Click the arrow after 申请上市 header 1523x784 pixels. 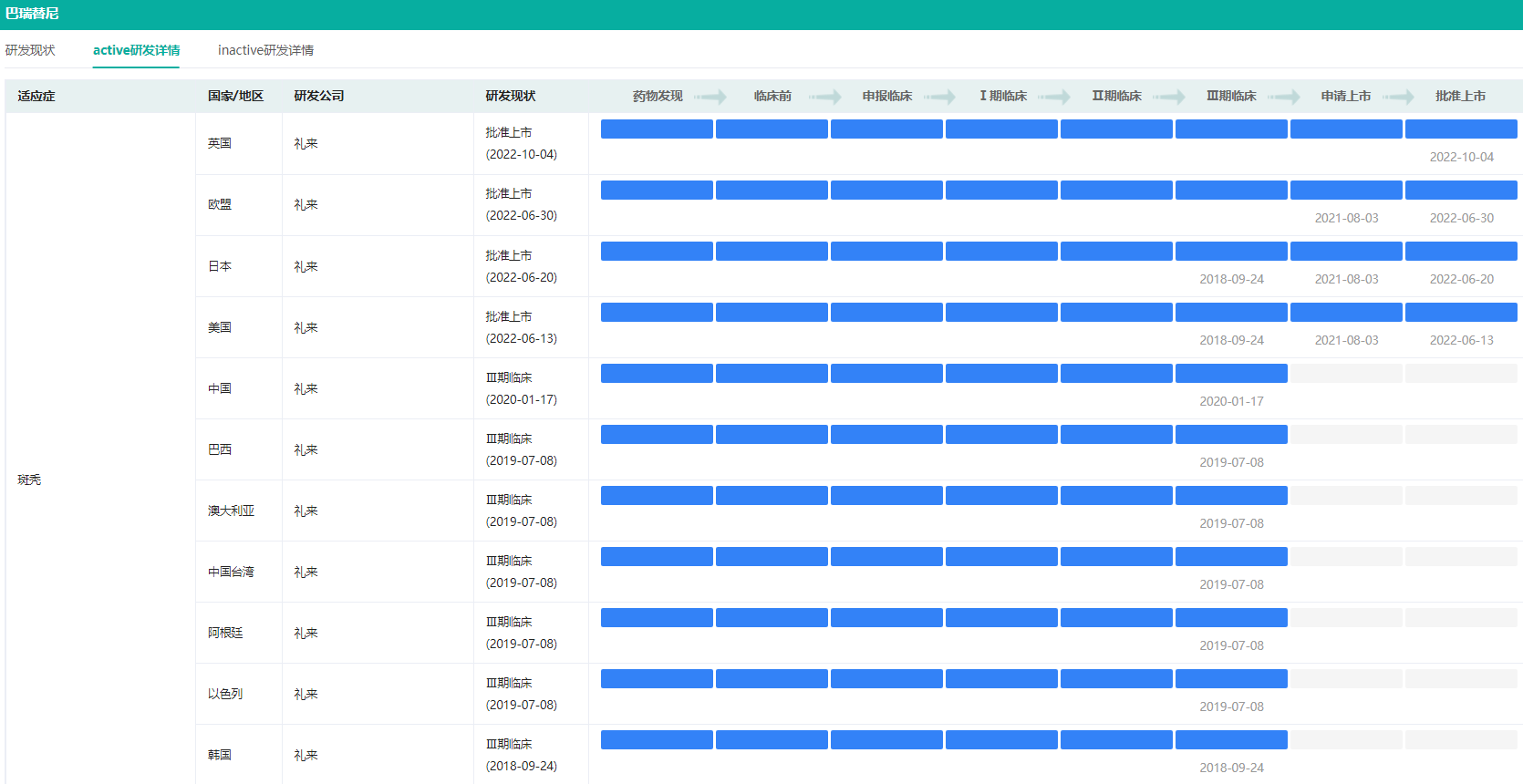[1398, 97]
